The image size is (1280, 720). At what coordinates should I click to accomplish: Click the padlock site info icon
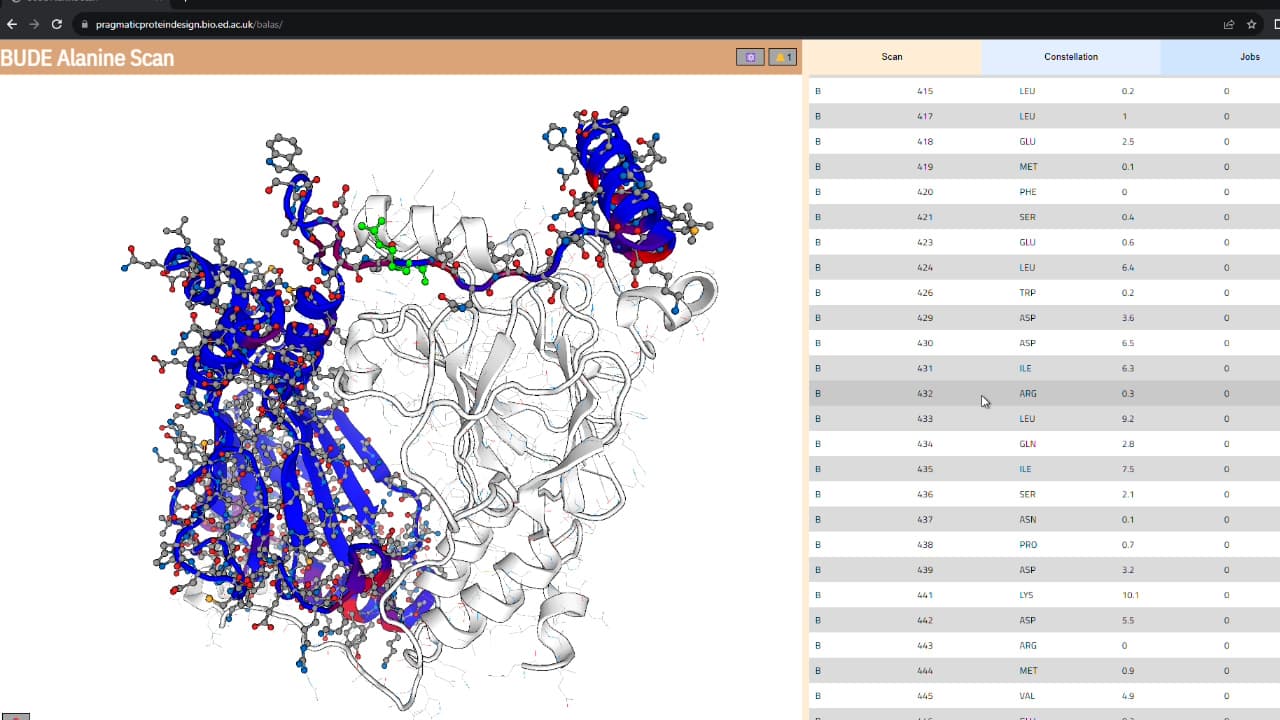[x=84, y=24]
